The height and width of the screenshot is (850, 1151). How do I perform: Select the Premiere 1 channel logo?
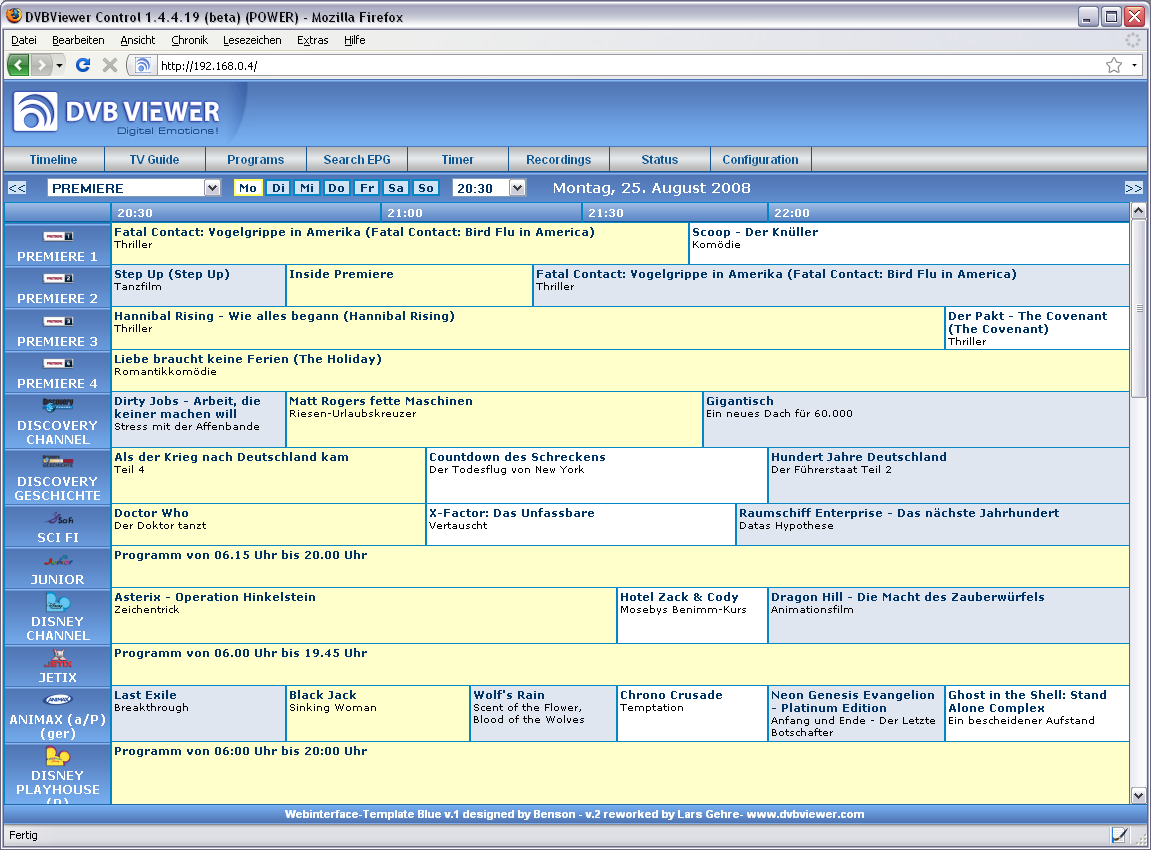pos(58,237)
